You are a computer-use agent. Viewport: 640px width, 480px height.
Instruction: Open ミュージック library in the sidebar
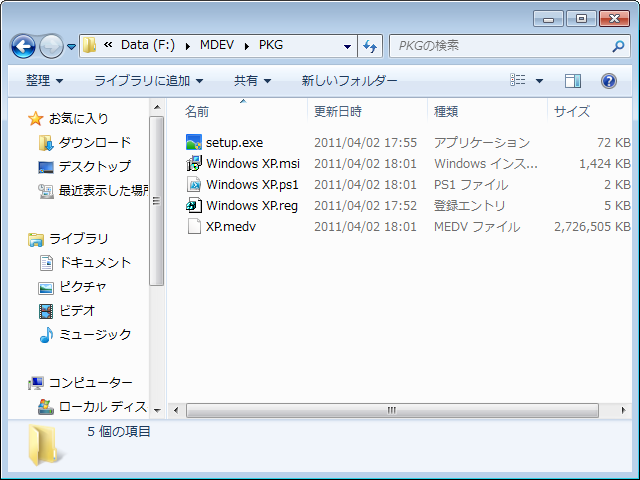[x=94, y=334]
